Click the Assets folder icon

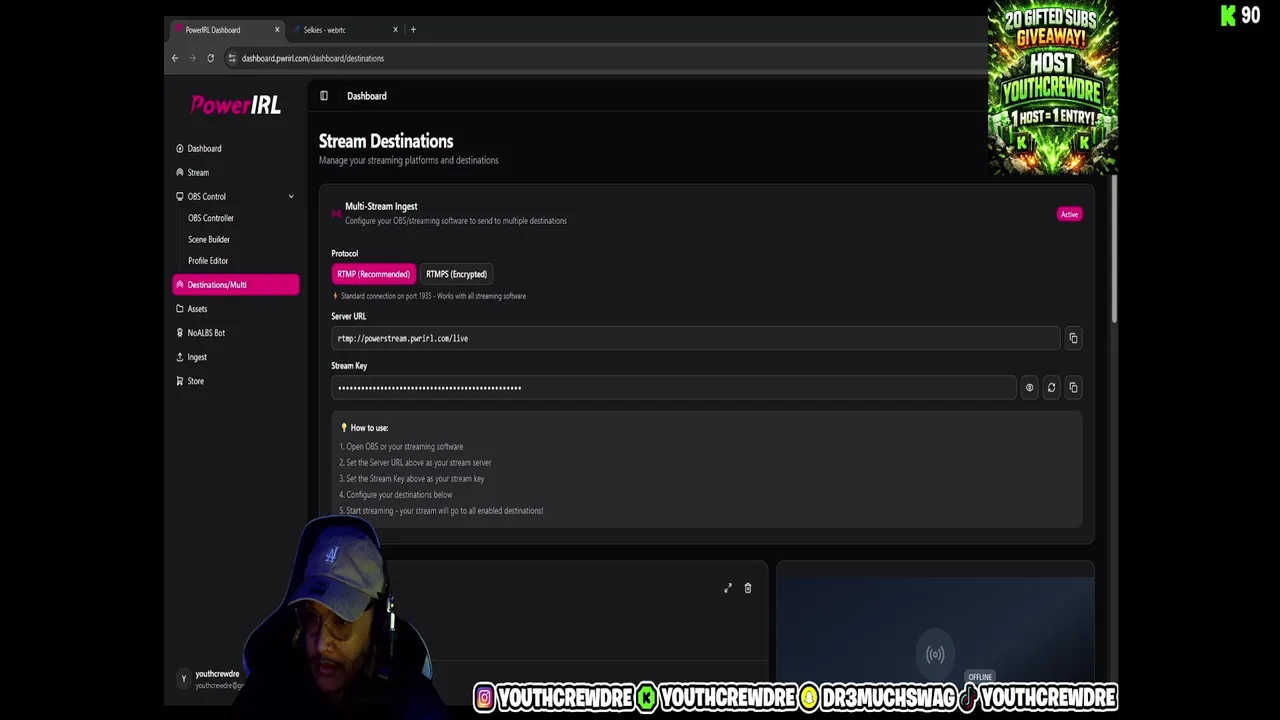tap(180, 309)
